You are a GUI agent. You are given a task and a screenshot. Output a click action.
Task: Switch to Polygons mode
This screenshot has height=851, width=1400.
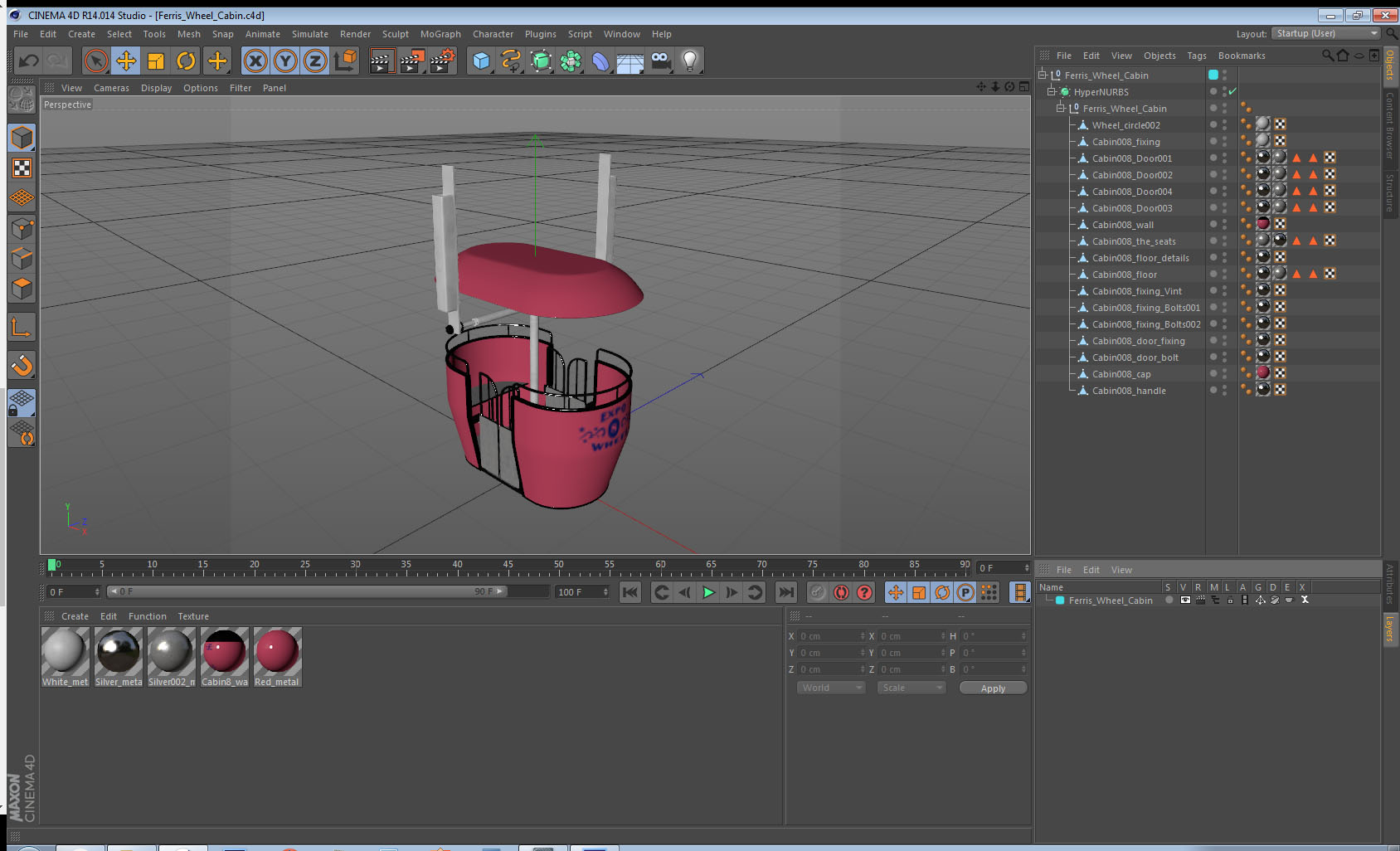coord(22,289)
